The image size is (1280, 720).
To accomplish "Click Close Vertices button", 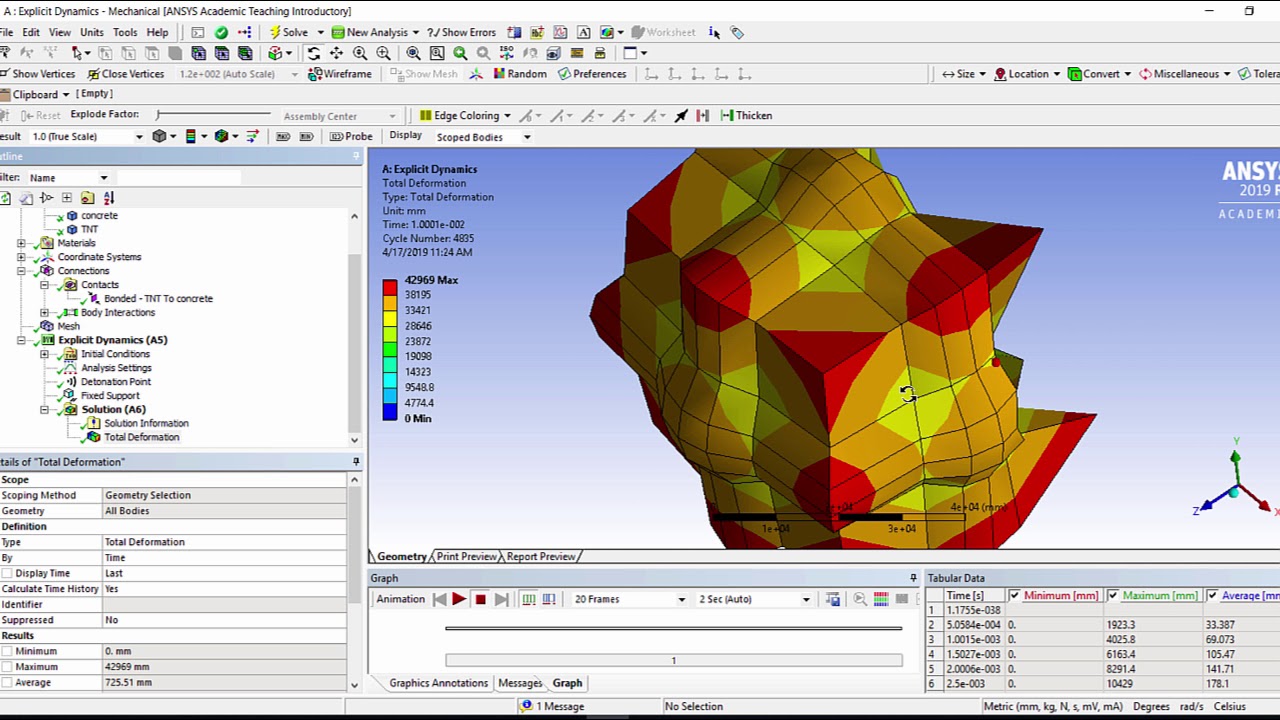I will [125, 74].
